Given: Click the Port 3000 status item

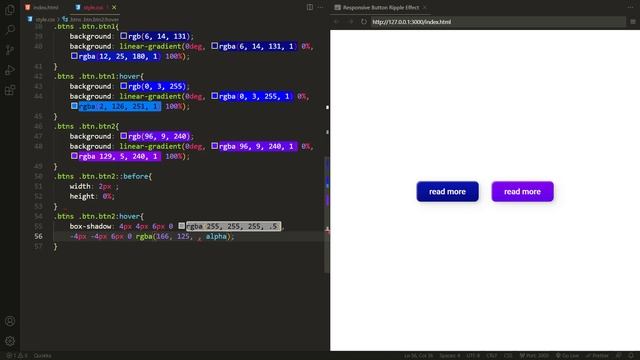Looking at the screenshot, I should pyautogui.click(x=534, y=356).
